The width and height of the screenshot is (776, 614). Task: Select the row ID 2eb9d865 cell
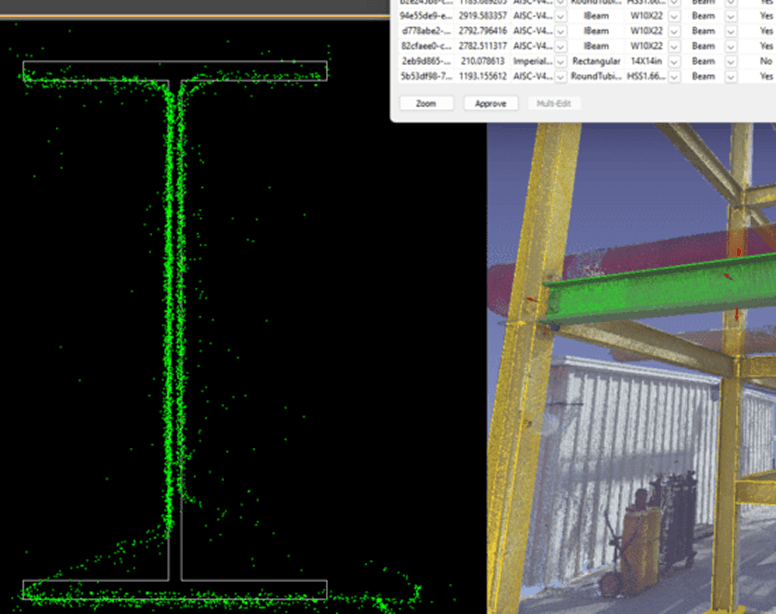(x=426, y=61)
